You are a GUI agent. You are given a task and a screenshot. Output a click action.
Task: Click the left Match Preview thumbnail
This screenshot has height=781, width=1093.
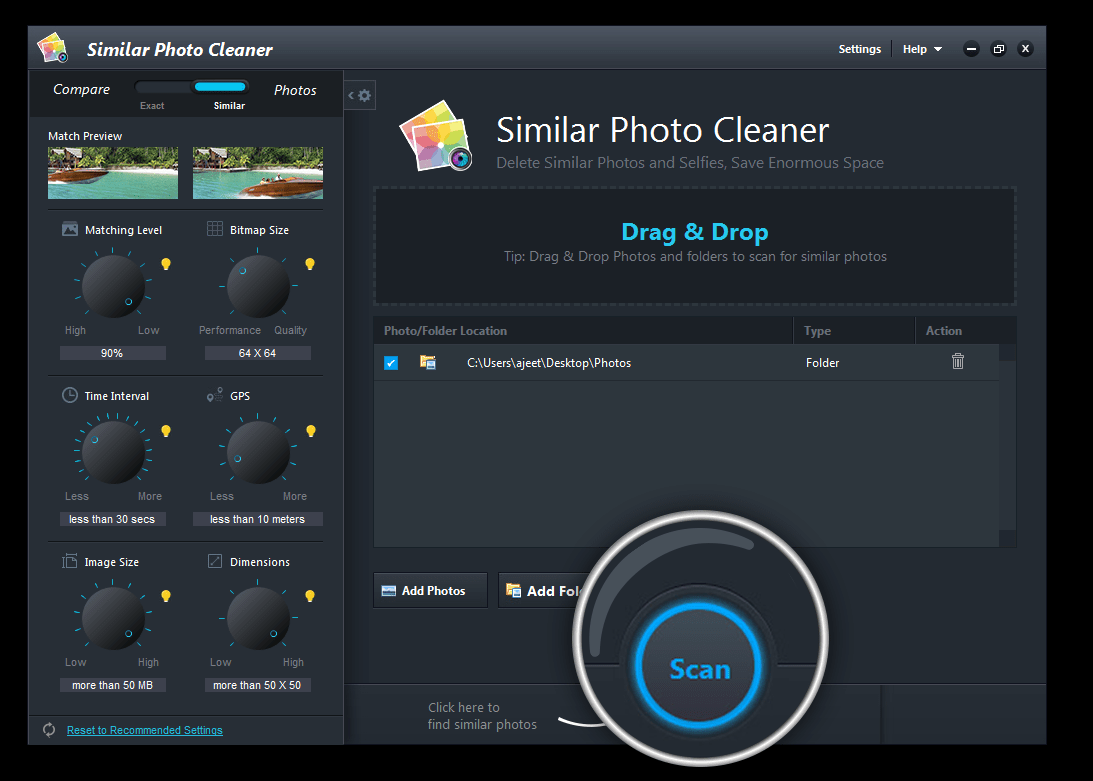click(x=113, y=173)
